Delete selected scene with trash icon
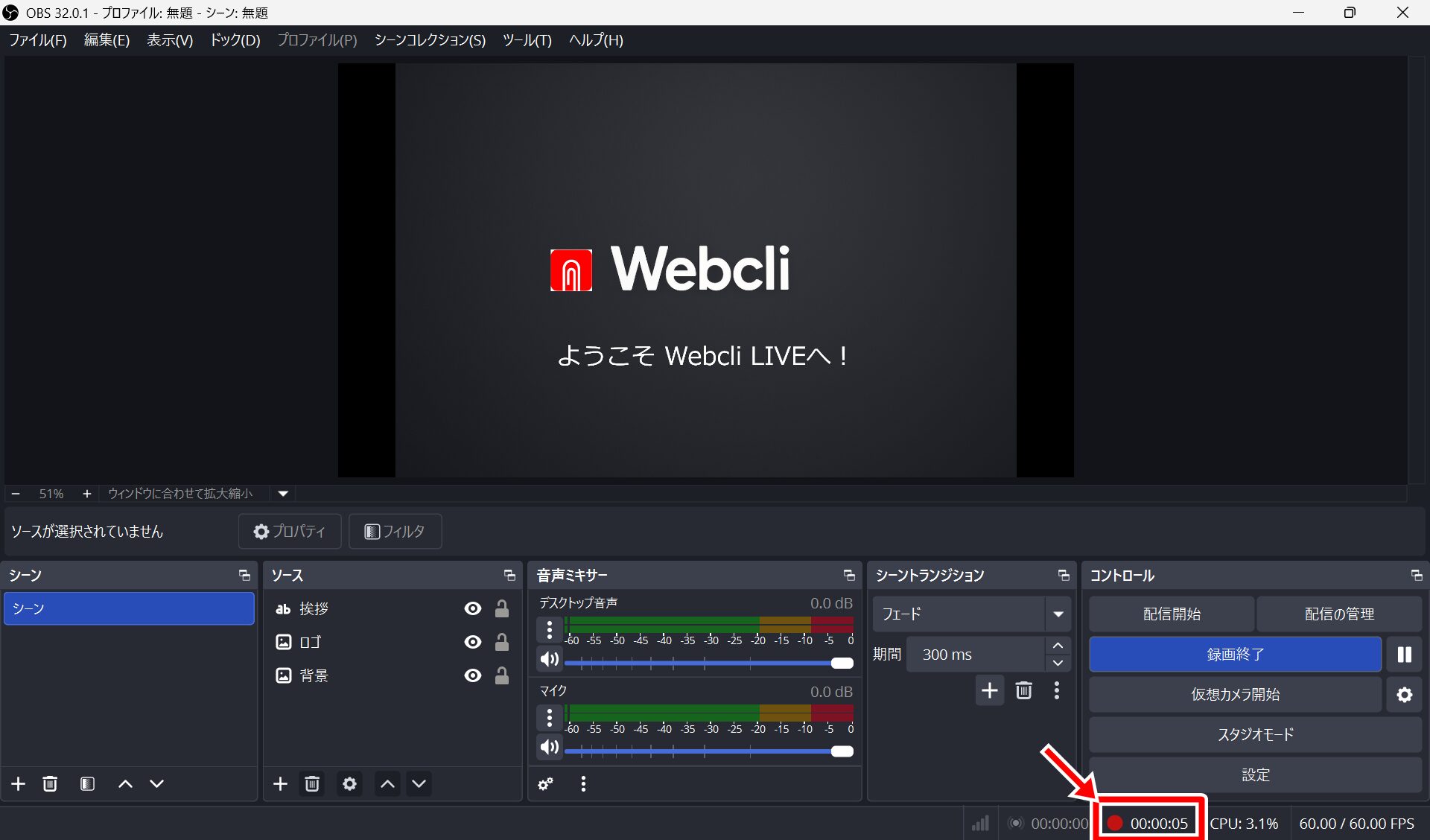 tap(50, 783)
